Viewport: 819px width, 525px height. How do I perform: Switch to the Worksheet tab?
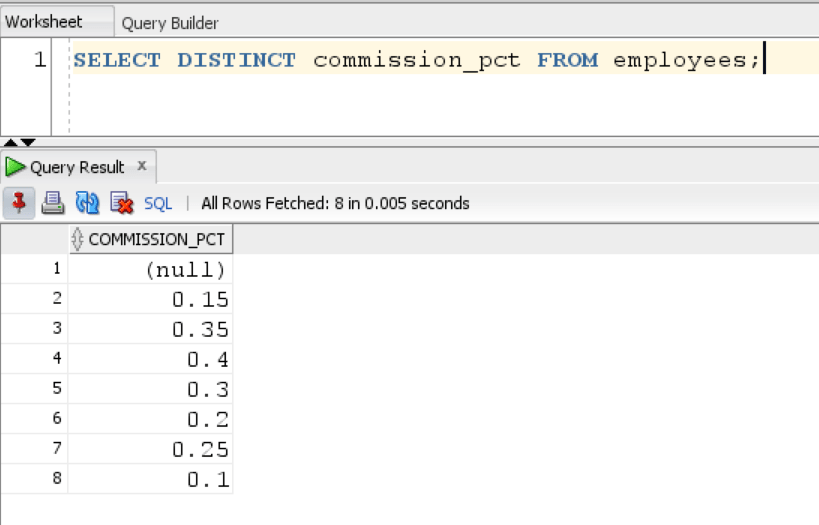[x=44, y=22]
